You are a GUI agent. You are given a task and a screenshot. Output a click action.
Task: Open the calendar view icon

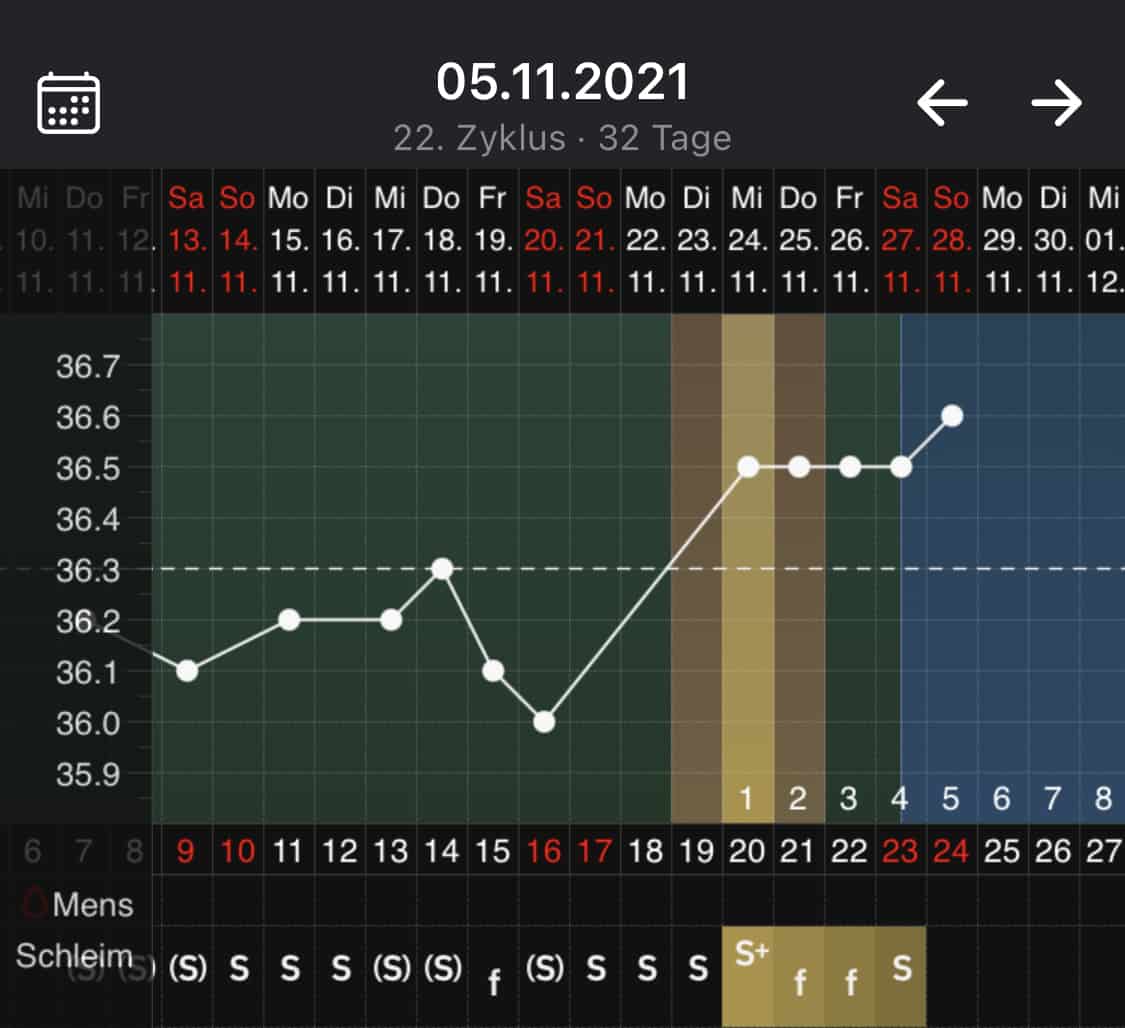68,102
